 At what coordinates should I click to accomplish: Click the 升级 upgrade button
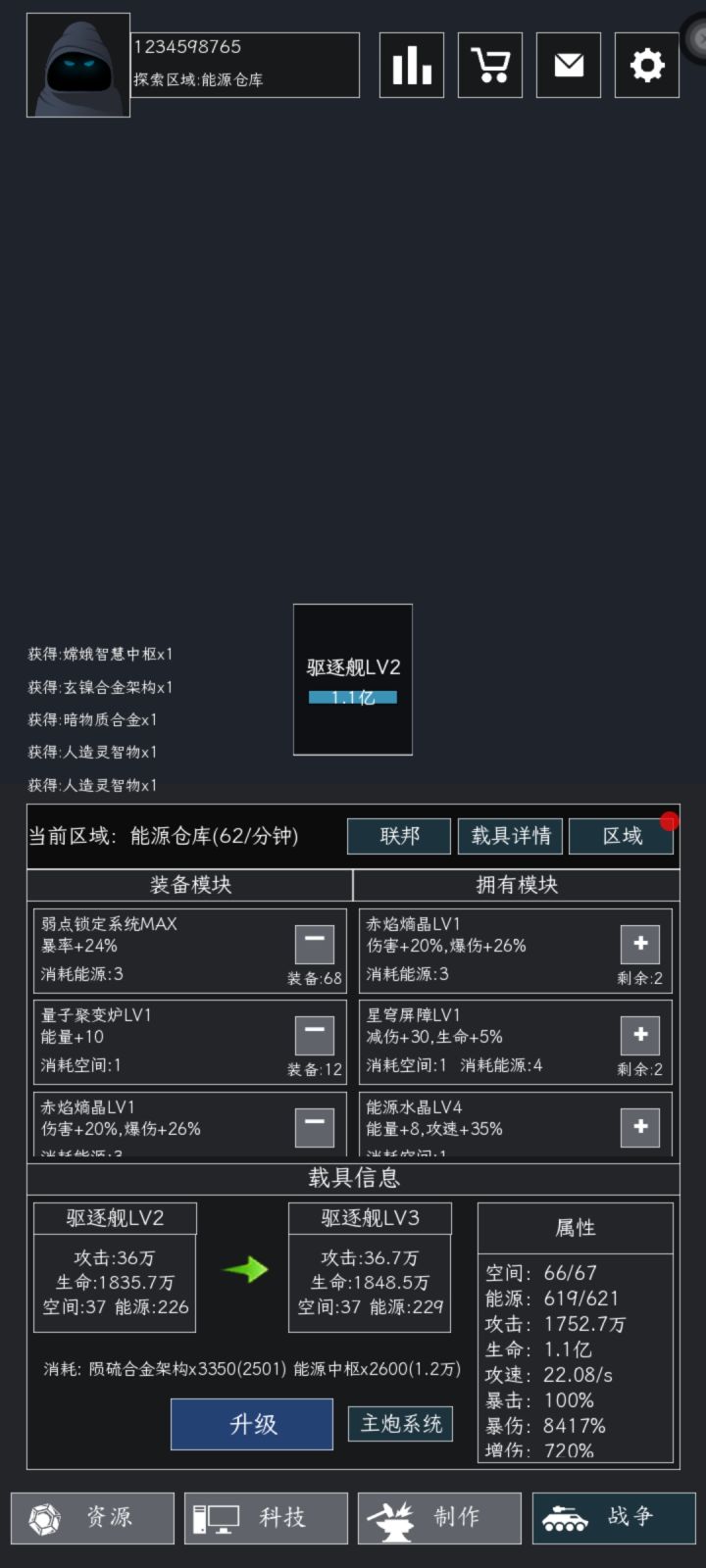click(x=252, y=1424)
